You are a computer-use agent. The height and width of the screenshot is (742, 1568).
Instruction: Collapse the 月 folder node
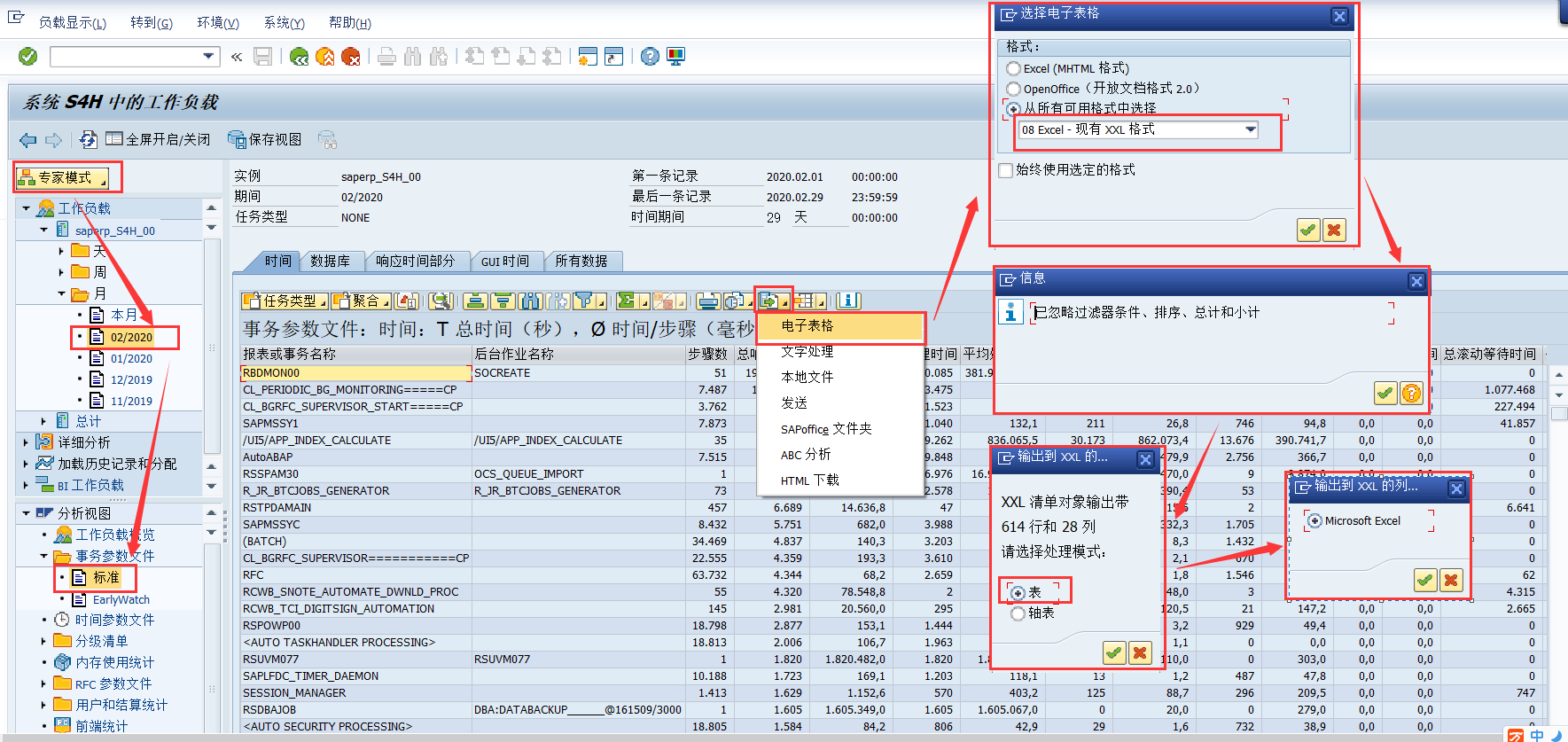61,293
